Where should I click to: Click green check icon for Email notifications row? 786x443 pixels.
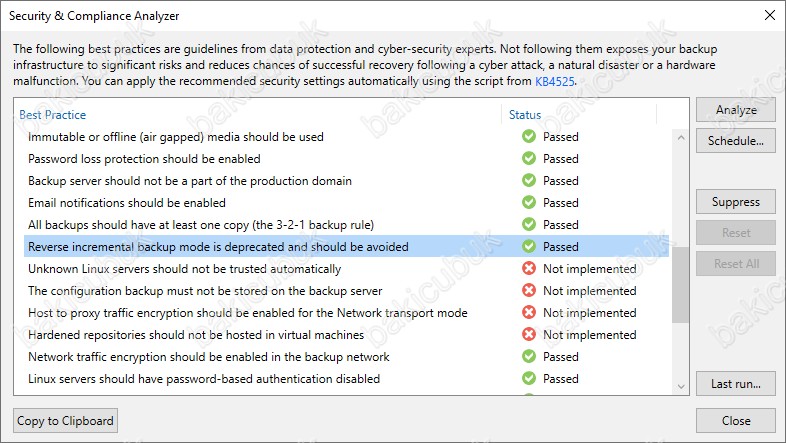tap(528, 202)
